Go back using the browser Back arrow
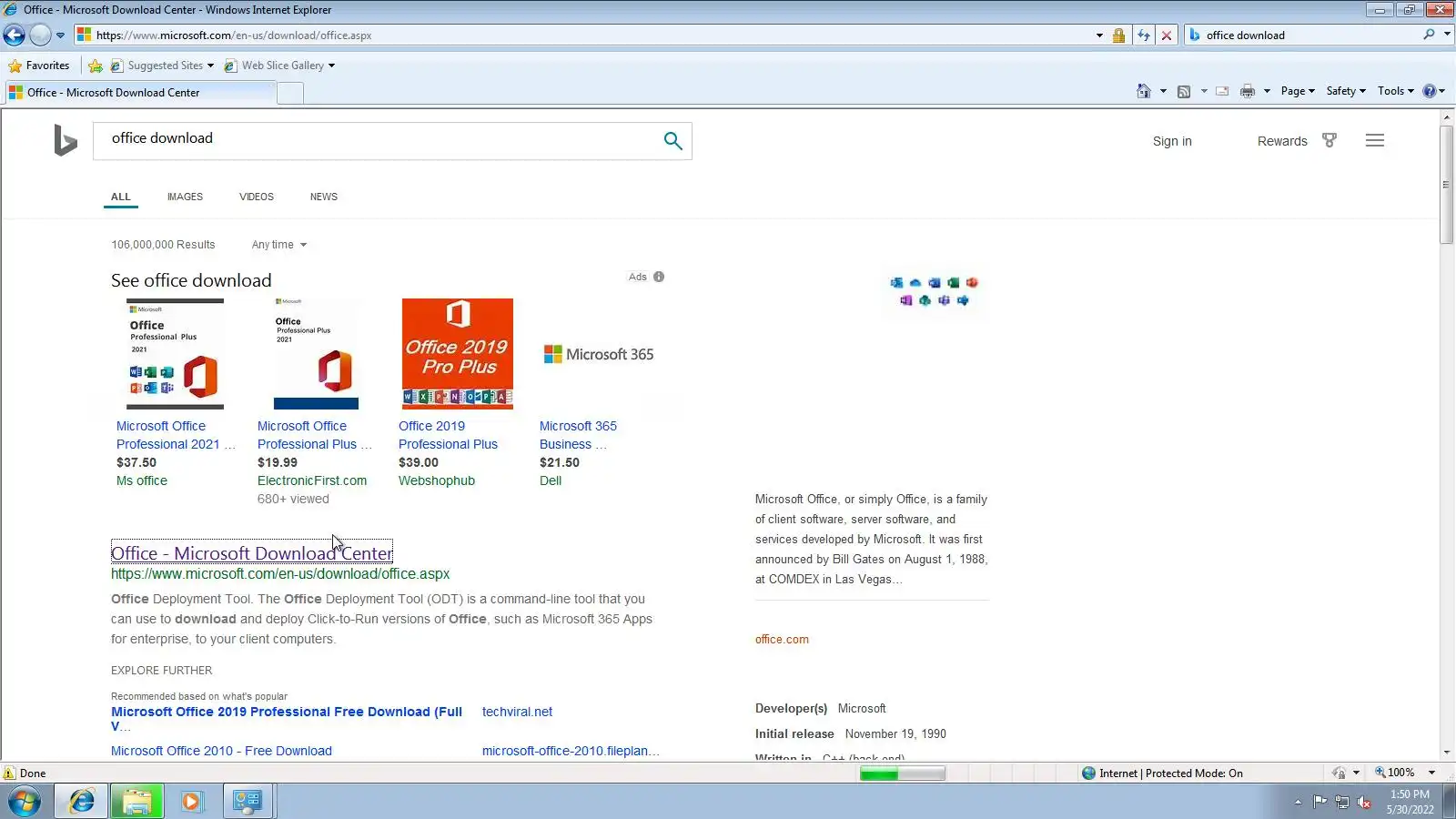 pos(15,35)
